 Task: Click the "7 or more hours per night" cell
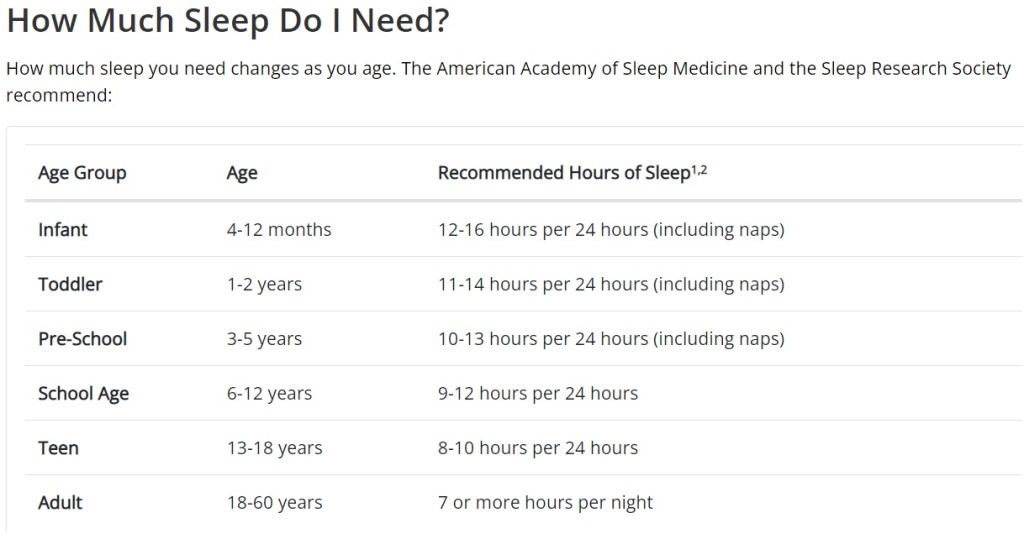545,502
